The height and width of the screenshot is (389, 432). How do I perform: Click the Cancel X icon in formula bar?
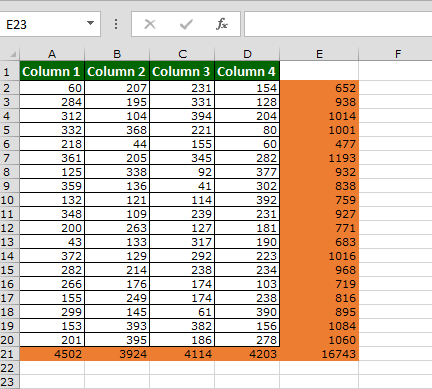click(x=150, y=24)
